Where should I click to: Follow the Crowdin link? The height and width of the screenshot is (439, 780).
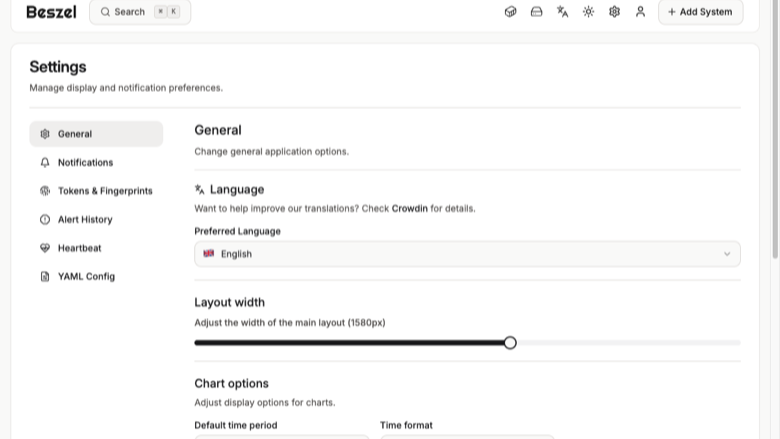click(x=409, y=209)
